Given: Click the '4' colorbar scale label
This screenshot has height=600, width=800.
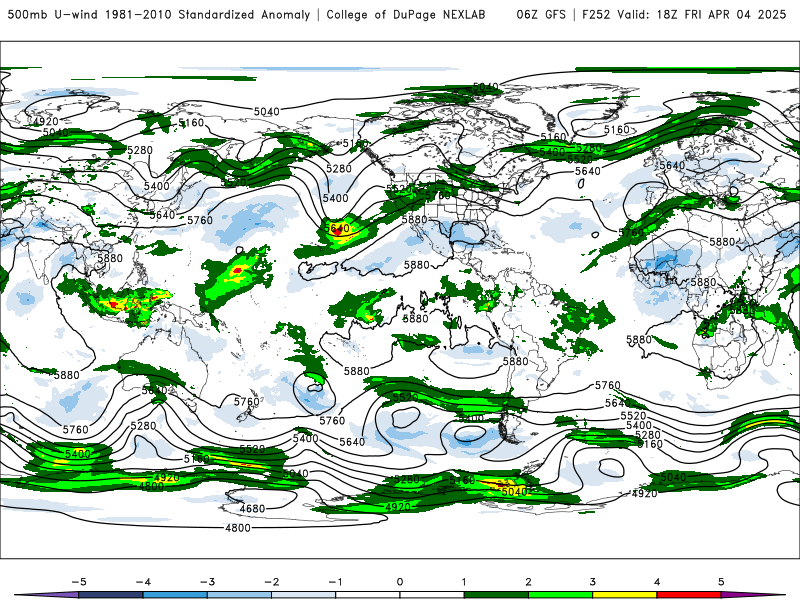Looking at the screenshot, I should point(657,582).
